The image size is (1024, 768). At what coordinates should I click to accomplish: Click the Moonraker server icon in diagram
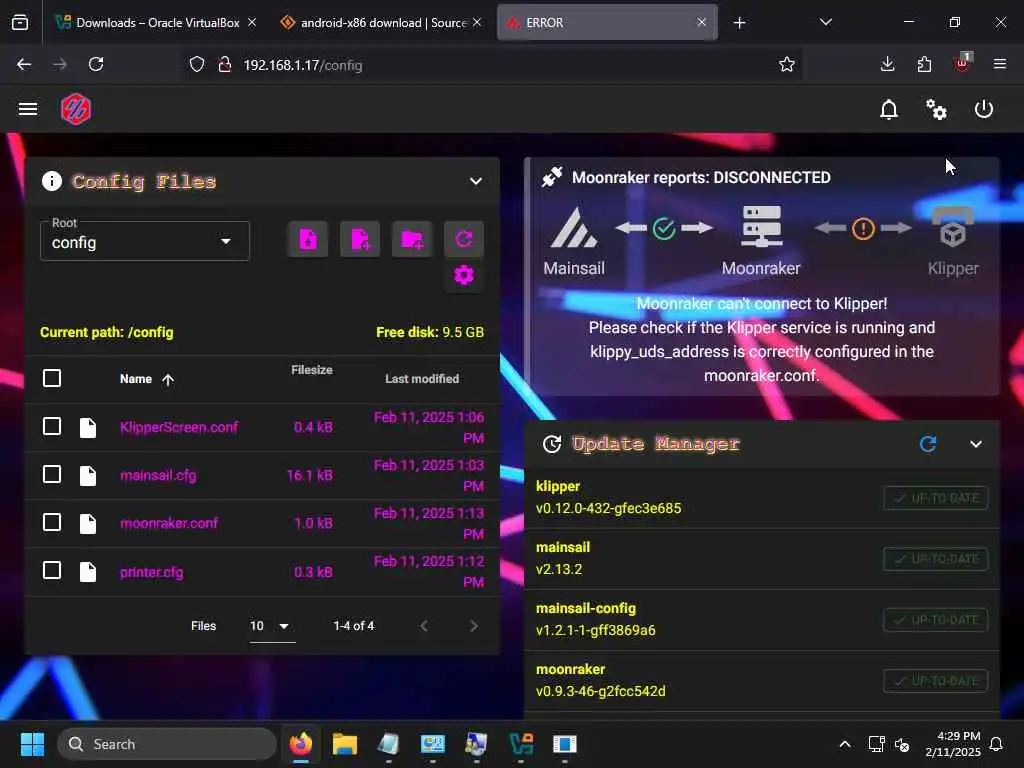pos(761,226)
